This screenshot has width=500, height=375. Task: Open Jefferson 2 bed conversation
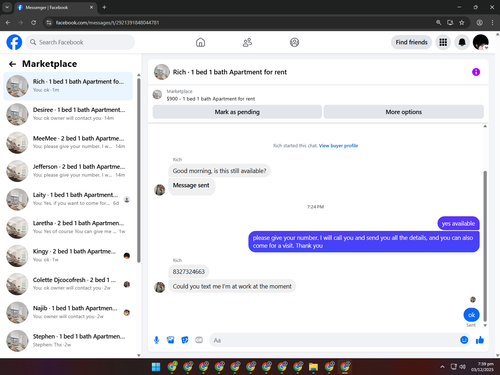pos(68,171)
